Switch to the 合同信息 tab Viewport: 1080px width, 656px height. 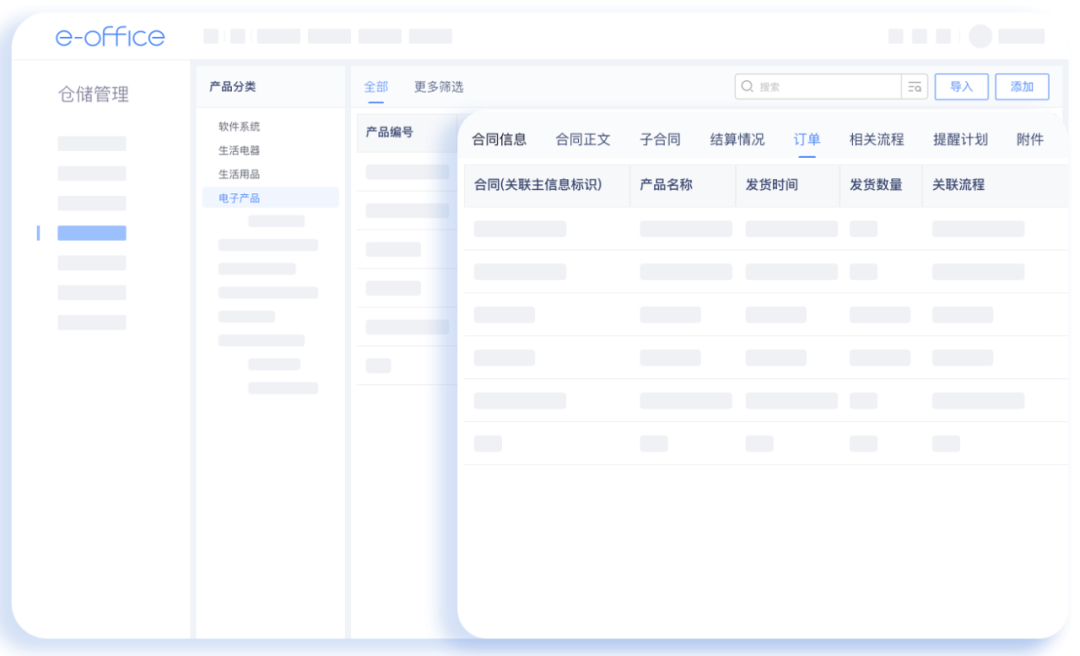point(499,139)
